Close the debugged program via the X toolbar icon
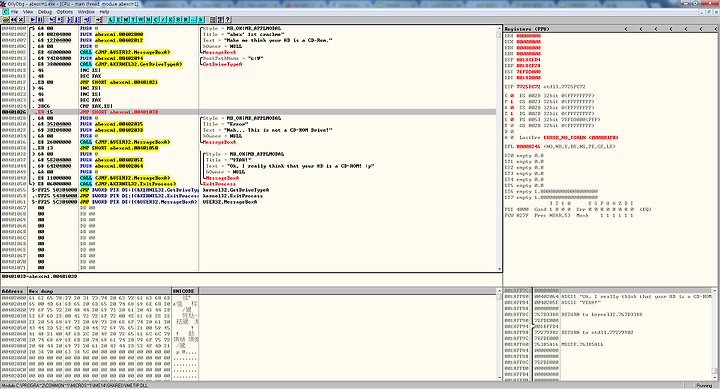The width and height of the screenshot is (720, 389). 21,20
